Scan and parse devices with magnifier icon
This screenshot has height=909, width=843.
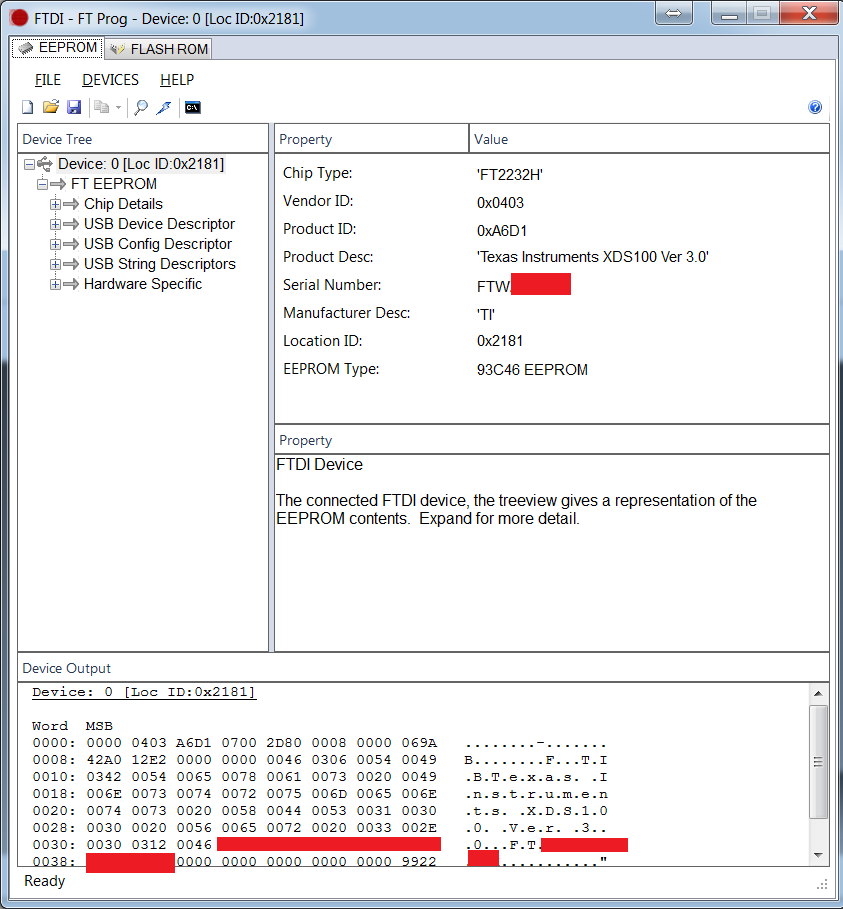pyautogui.click(x=141, y=107)
